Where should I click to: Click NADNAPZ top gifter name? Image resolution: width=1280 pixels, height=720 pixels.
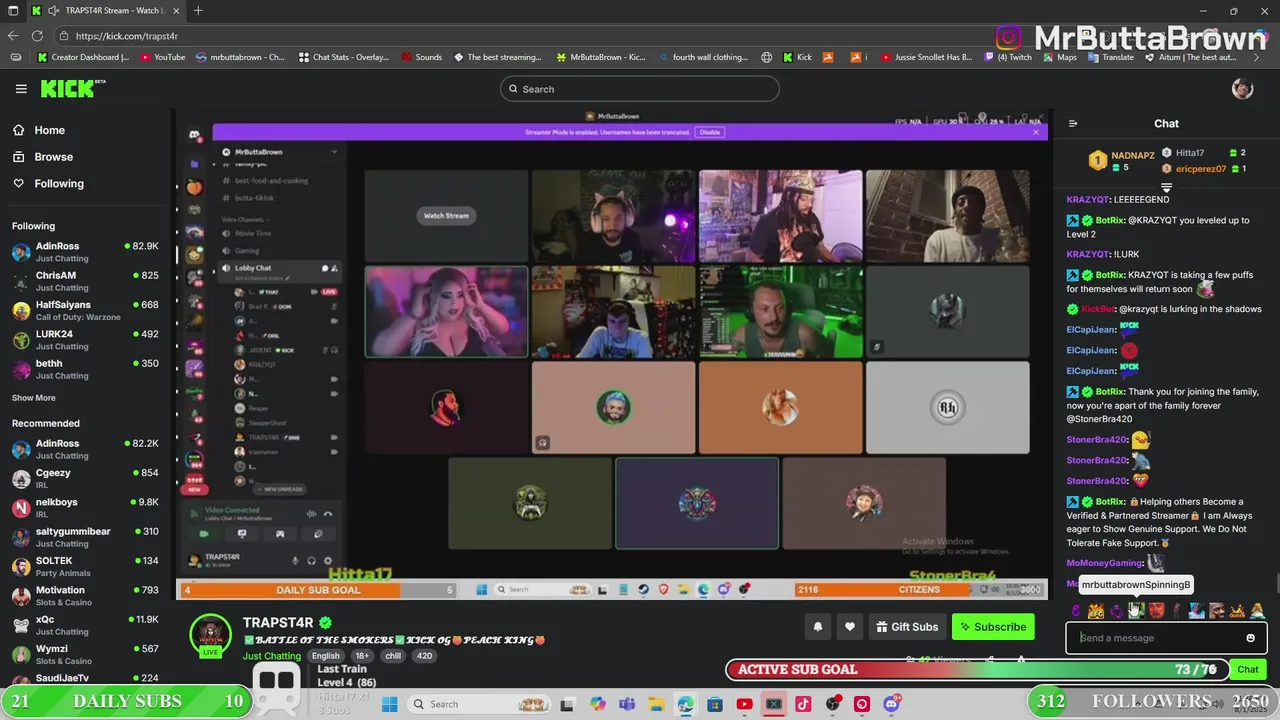[x=1133, y=156]
